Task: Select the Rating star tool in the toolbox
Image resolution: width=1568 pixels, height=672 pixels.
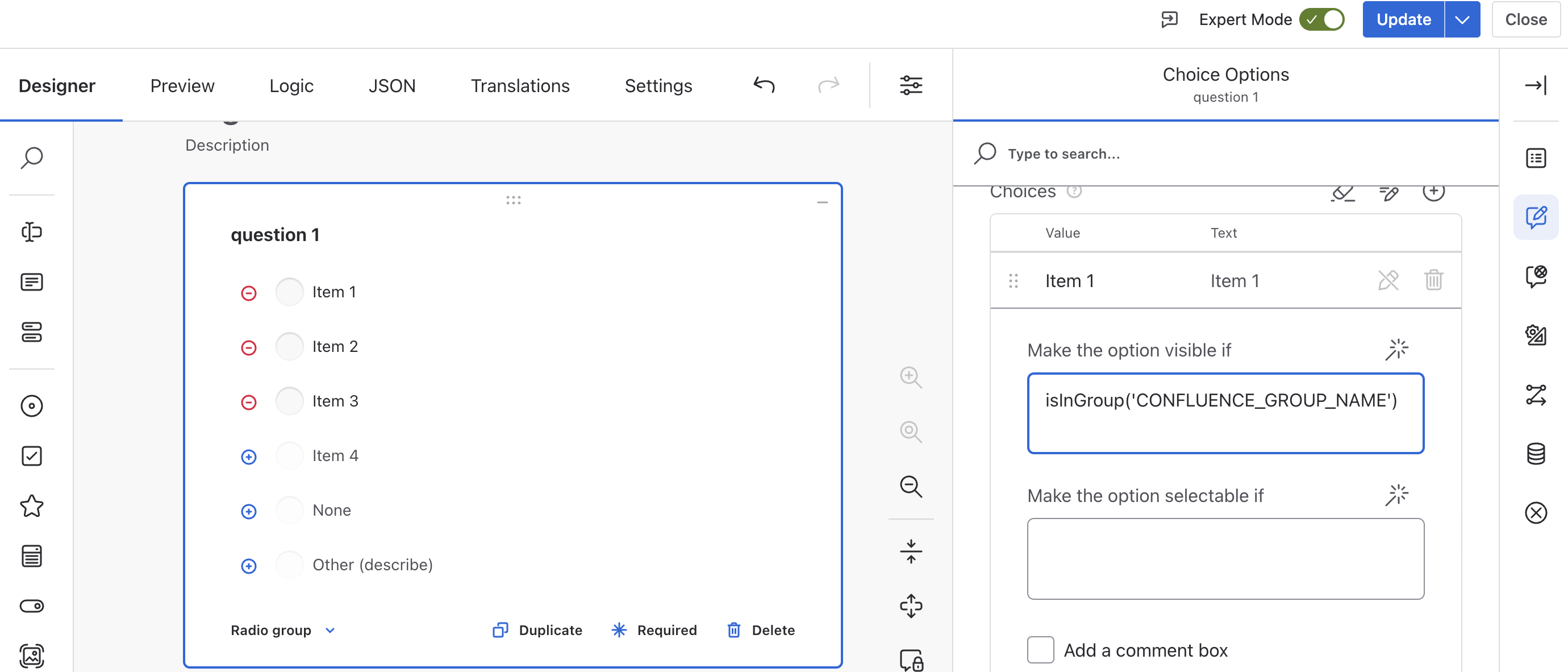Action: 32,505
